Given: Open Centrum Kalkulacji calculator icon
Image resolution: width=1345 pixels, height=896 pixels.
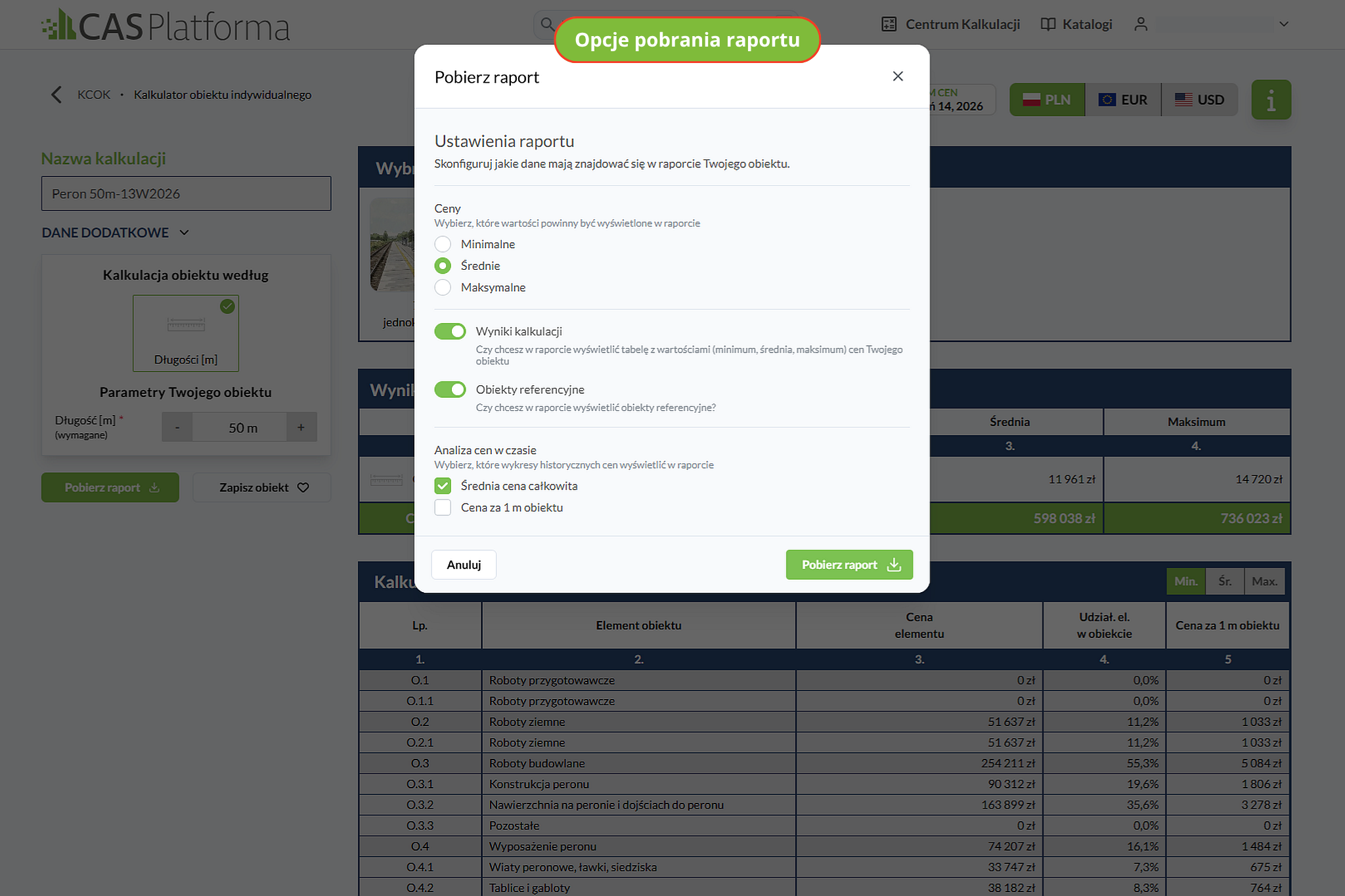Looking at the screenshot, I should click(x=889, y=24).
